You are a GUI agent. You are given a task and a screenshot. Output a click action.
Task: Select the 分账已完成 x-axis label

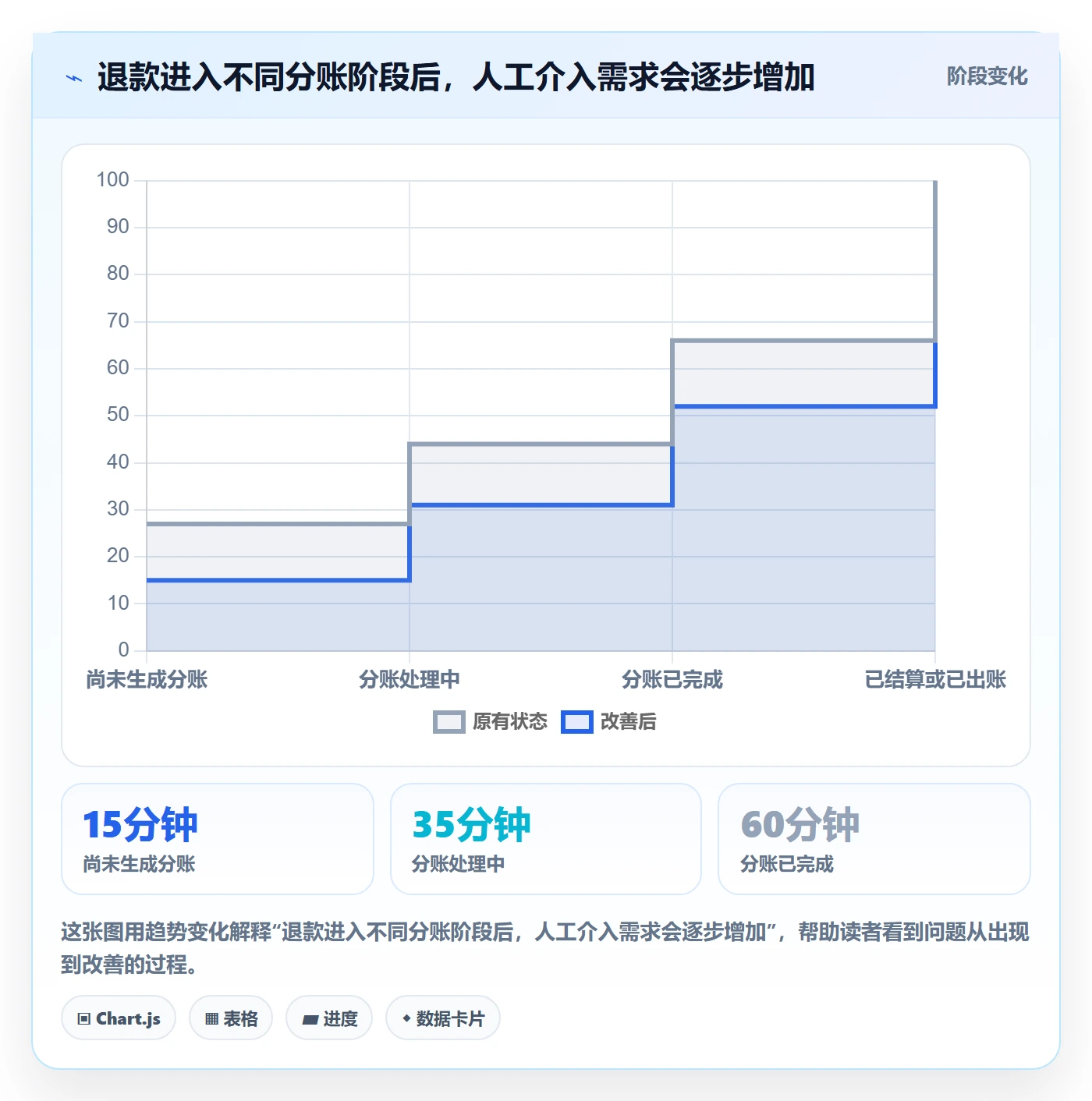click(x=672, y=679)
